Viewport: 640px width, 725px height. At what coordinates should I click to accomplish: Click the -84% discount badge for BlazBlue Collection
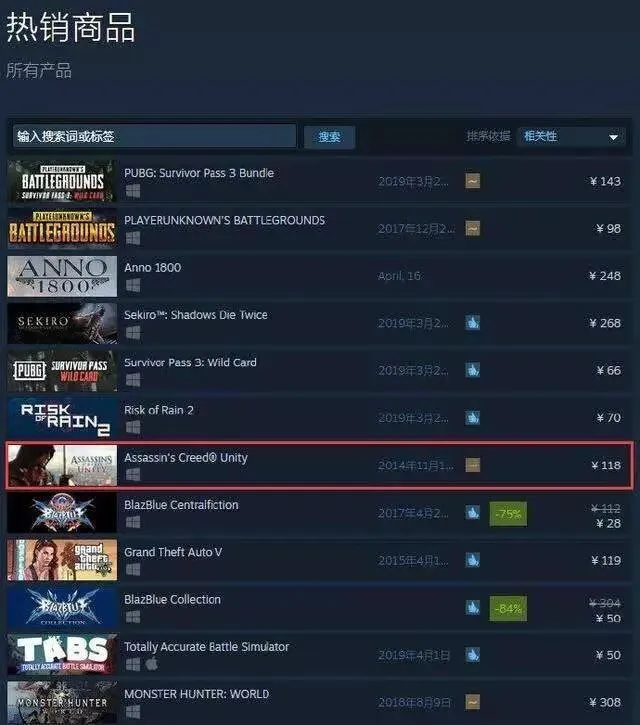[508, 608]
